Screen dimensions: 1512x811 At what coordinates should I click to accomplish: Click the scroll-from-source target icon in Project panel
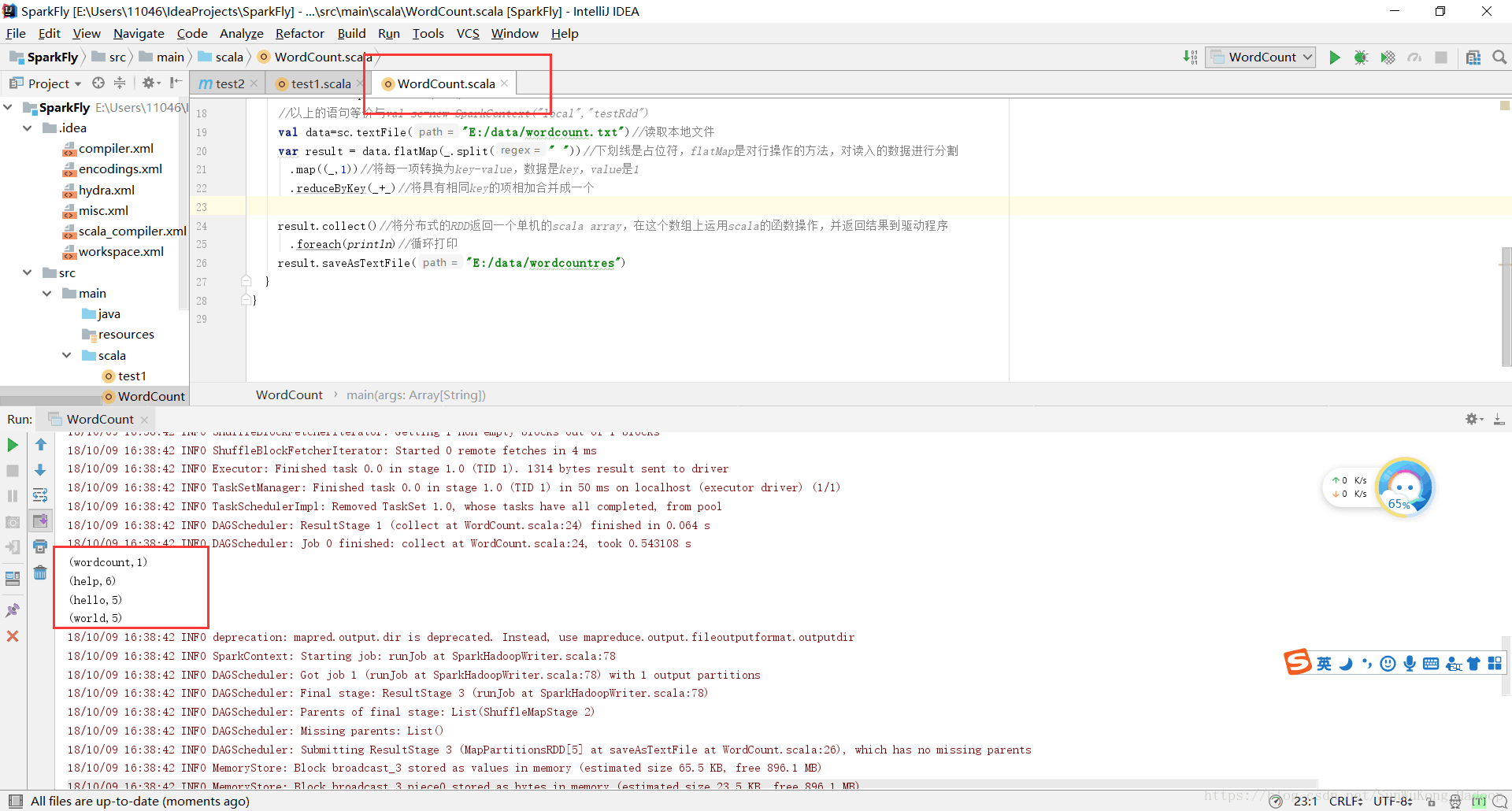pos(98,83)
